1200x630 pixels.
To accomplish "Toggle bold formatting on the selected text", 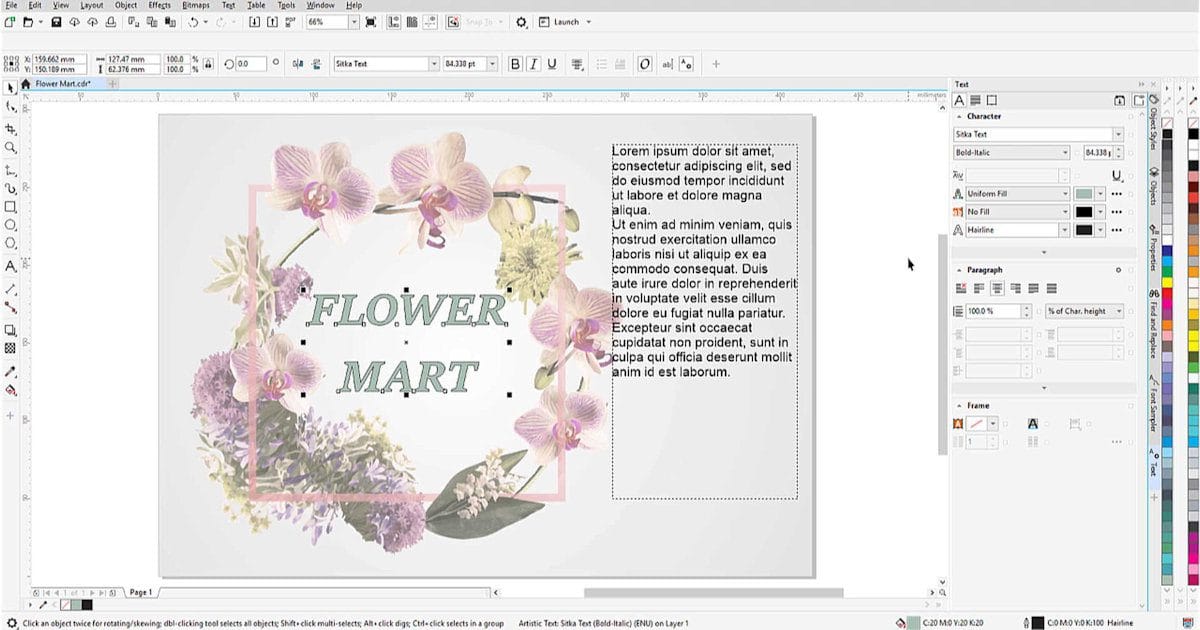I will click(x=515, y=63).
